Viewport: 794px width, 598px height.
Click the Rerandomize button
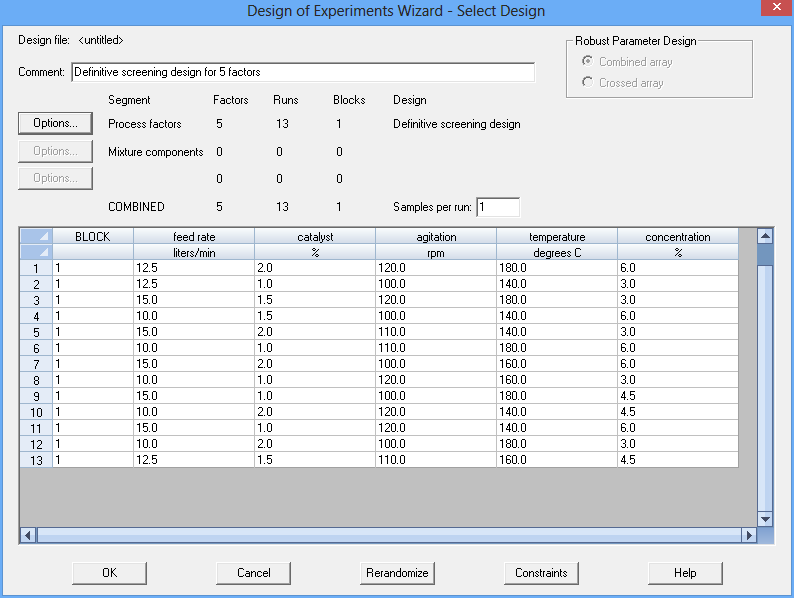(x=397, y=573)
